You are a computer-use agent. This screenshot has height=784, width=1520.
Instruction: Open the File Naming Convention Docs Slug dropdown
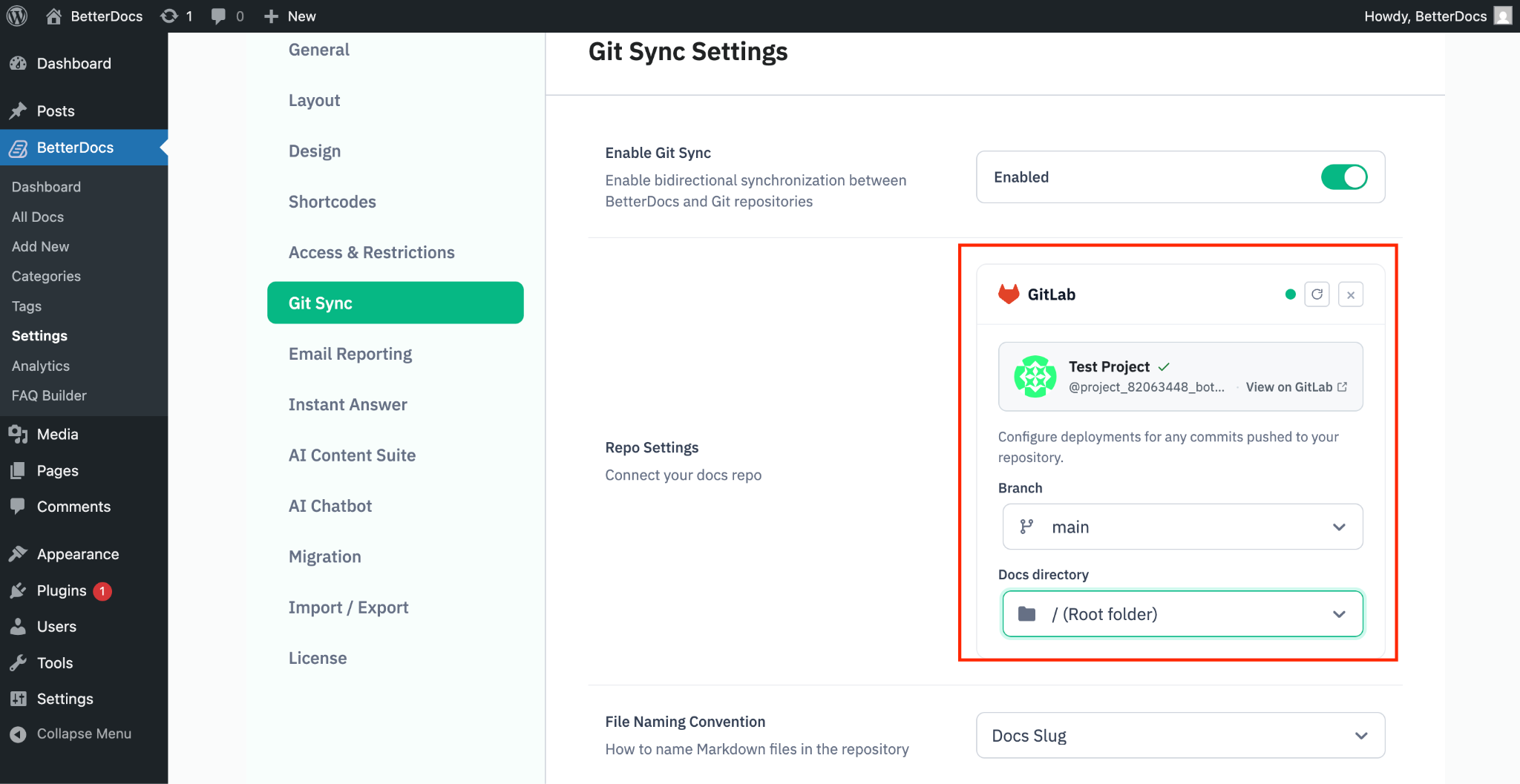coord(1180,735)
